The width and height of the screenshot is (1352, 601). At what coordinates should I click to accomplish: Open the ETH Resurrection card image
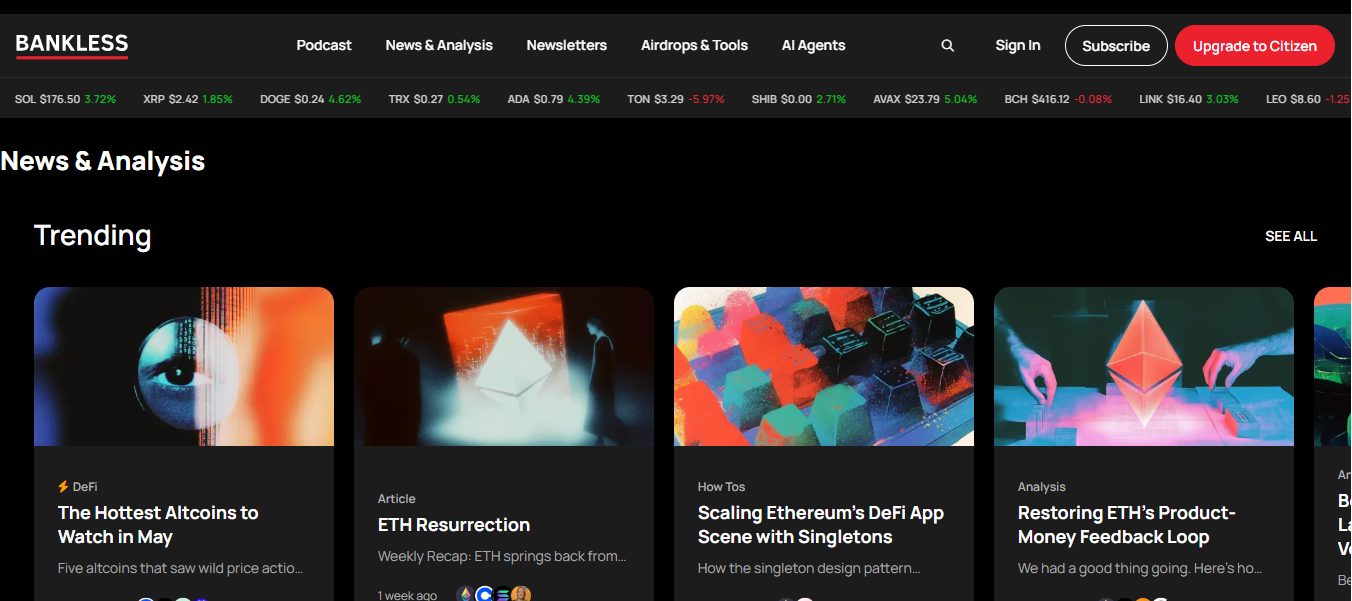[504, 367]
